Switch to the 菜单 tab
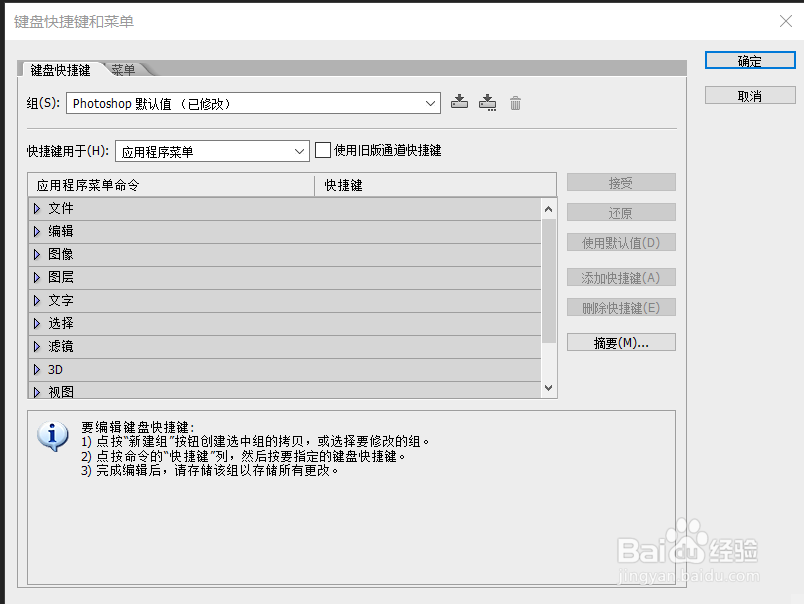This screenshot has height=604, width=804. (x=123, y=71)
